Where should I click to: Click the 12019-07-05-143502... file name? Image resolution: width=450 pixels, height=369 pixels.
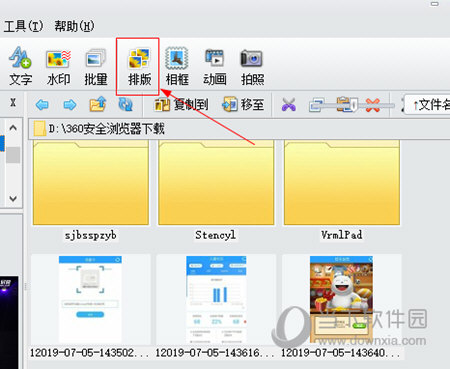pos(89,353)
